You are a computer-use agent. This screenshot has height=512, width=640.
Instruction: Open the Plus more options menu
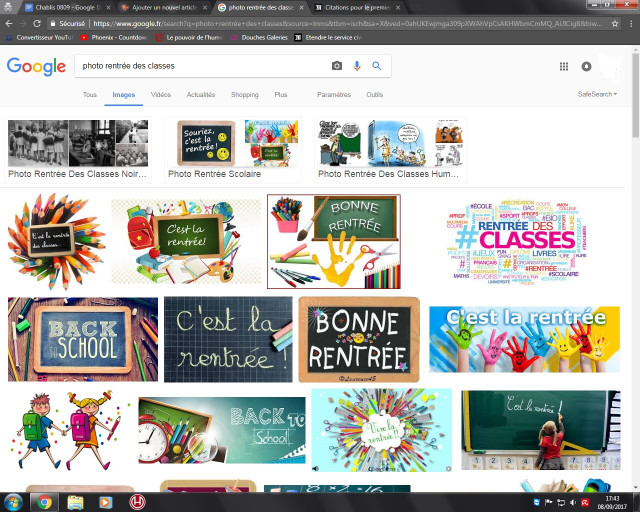tap(280, 94)
